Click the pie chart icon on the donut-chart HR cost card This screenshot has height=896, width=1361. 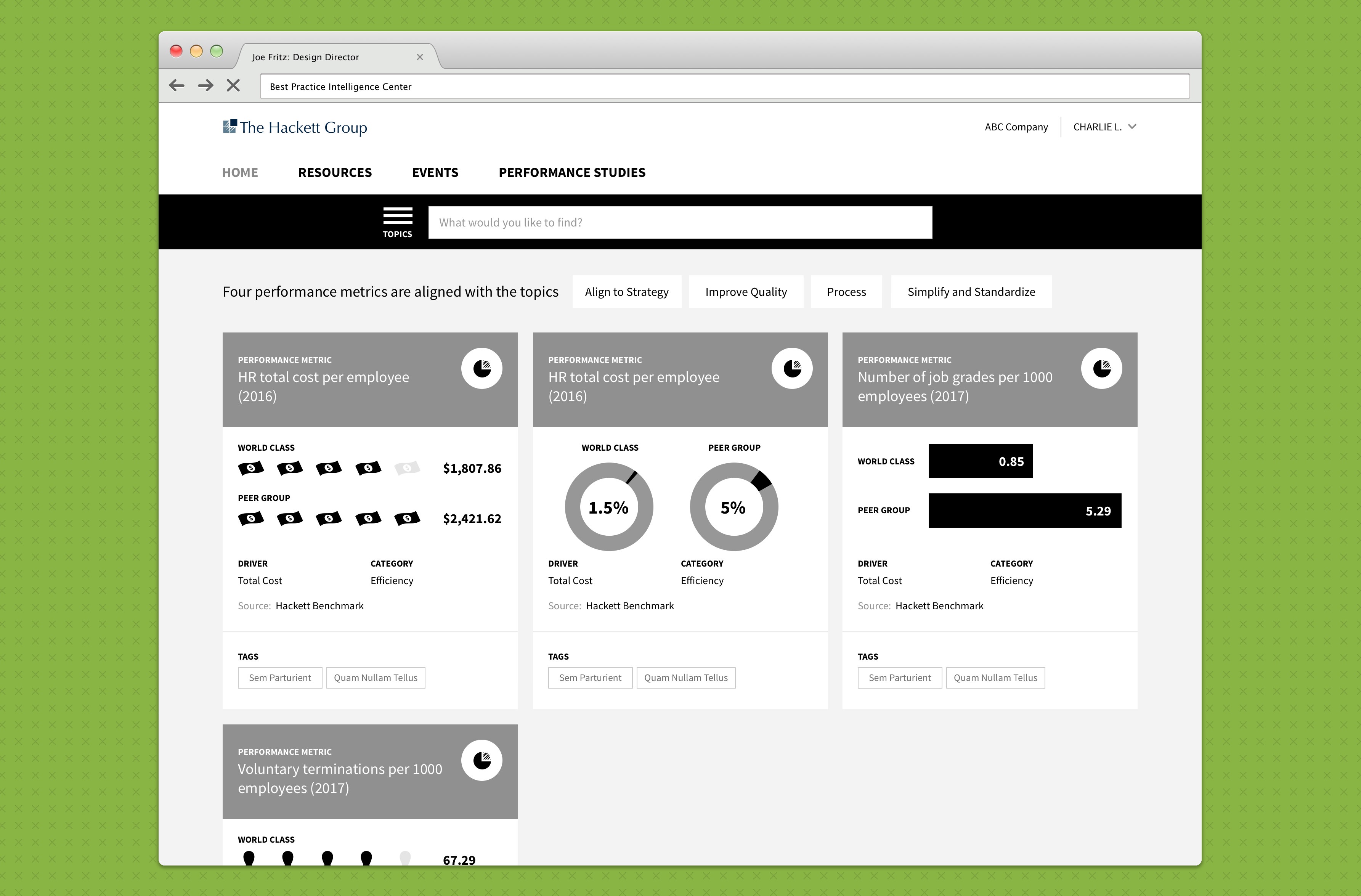point(792,368)
